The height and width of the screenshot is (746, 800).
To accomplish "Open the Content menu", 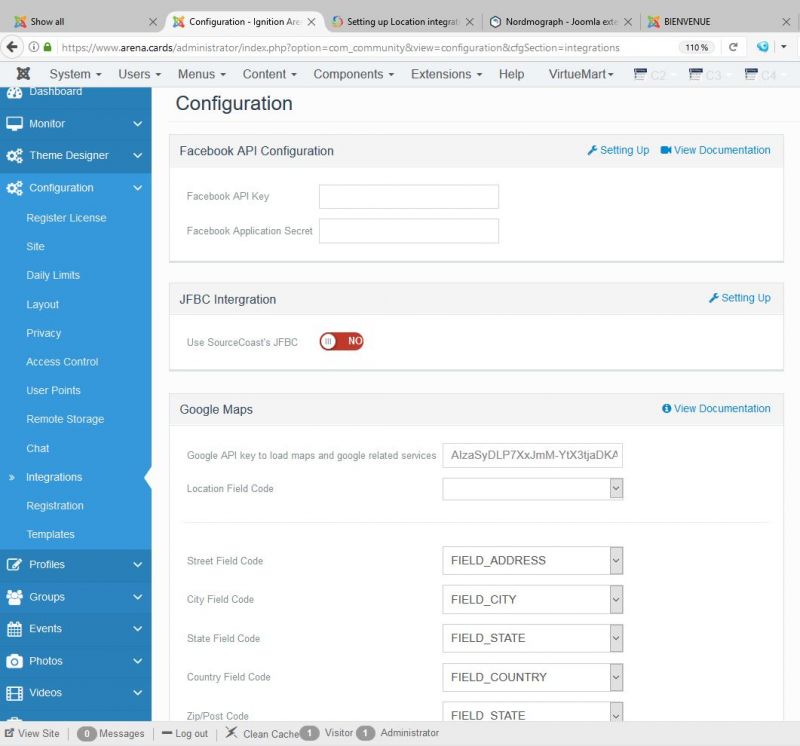I will (x=269, y=74).
